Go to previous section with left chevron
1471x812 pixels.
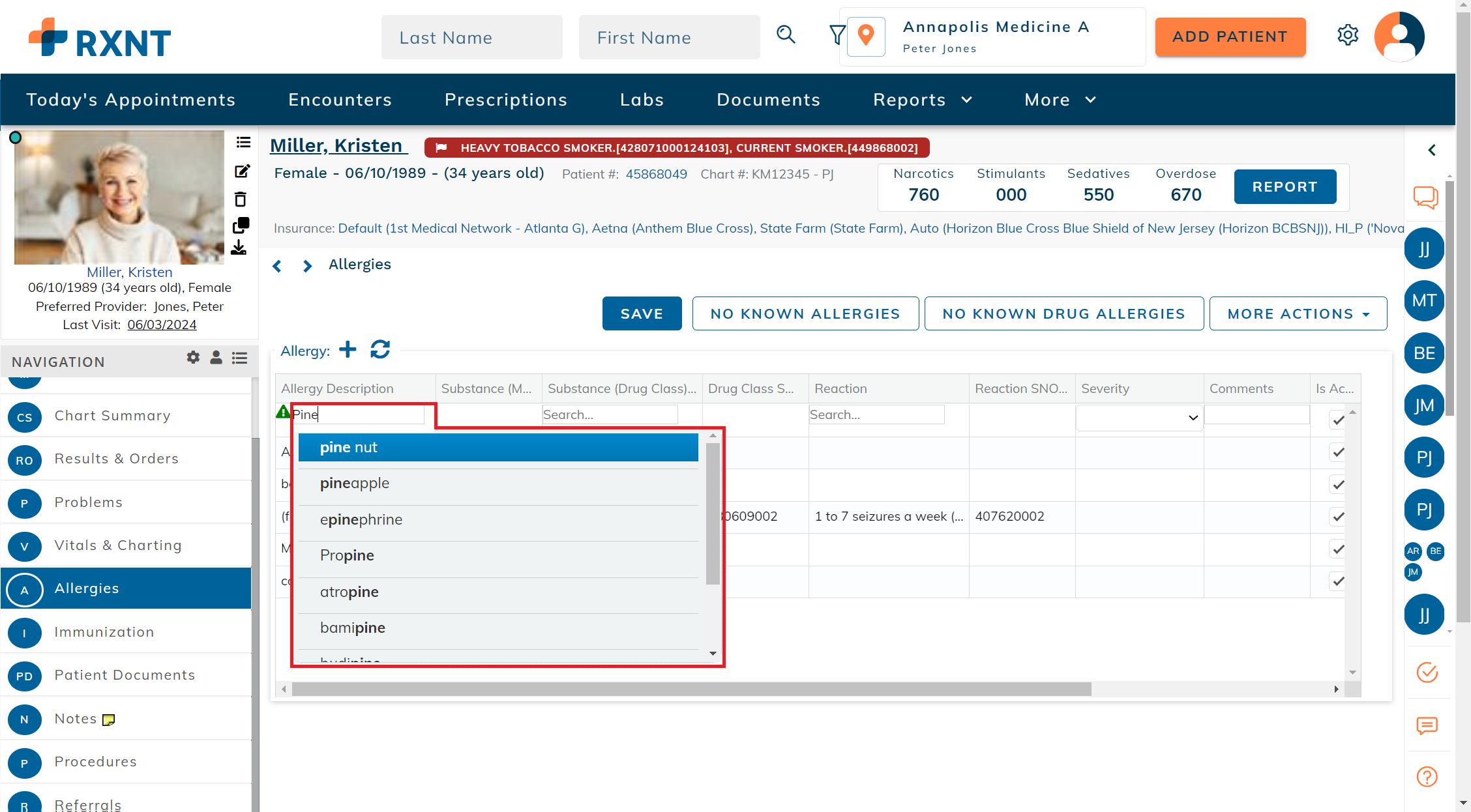[277, 266]
